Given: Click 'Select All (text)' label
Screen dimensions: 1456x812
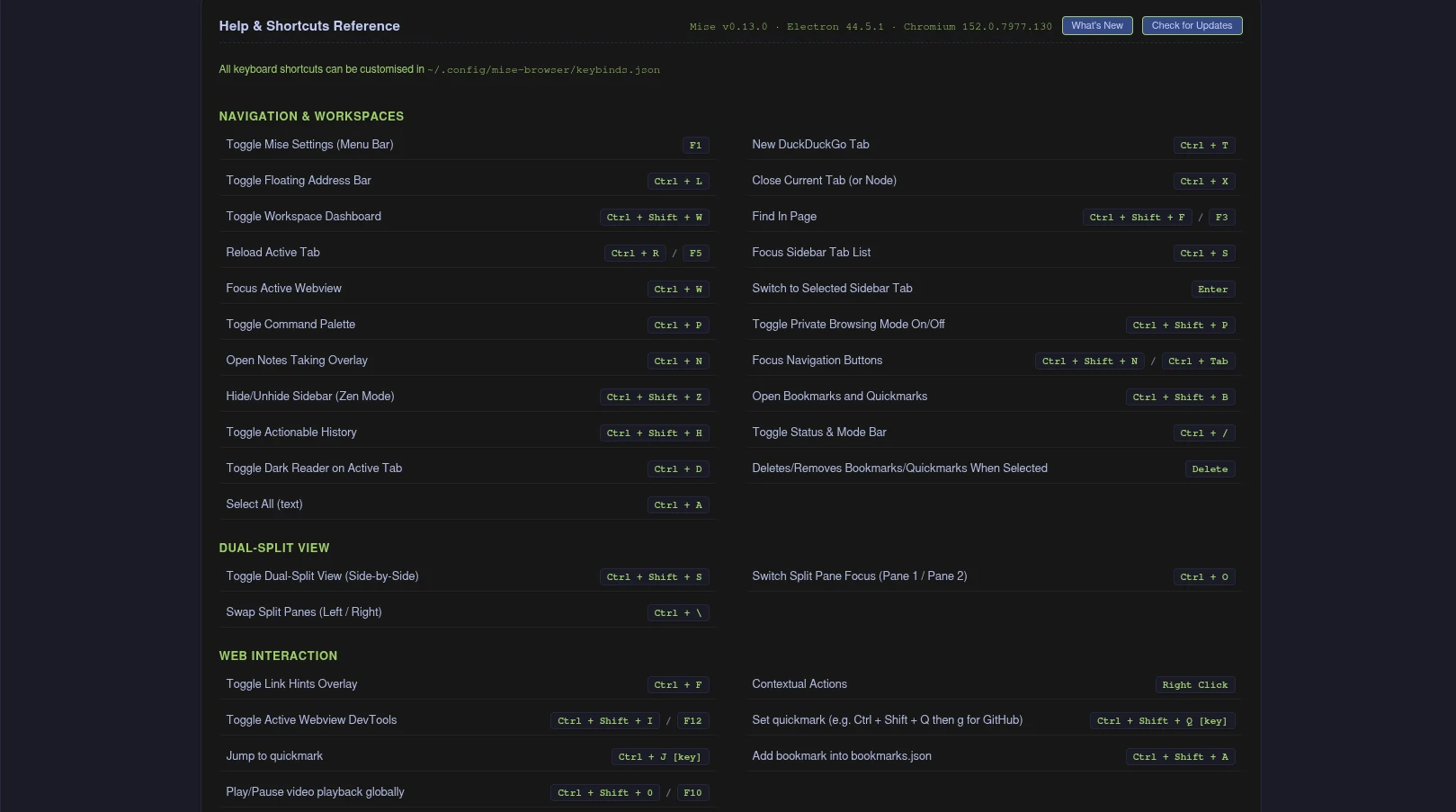Looking at the screenshot, I should pos(264,504).
